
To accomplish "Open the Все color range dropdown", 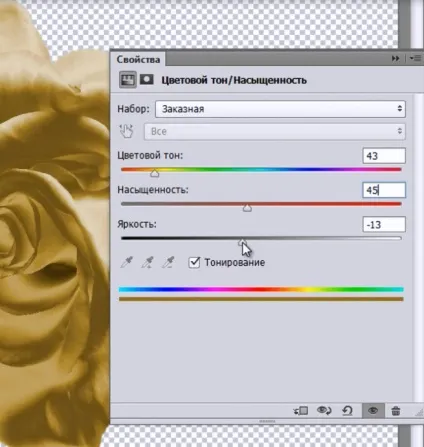I will [275, 131].
